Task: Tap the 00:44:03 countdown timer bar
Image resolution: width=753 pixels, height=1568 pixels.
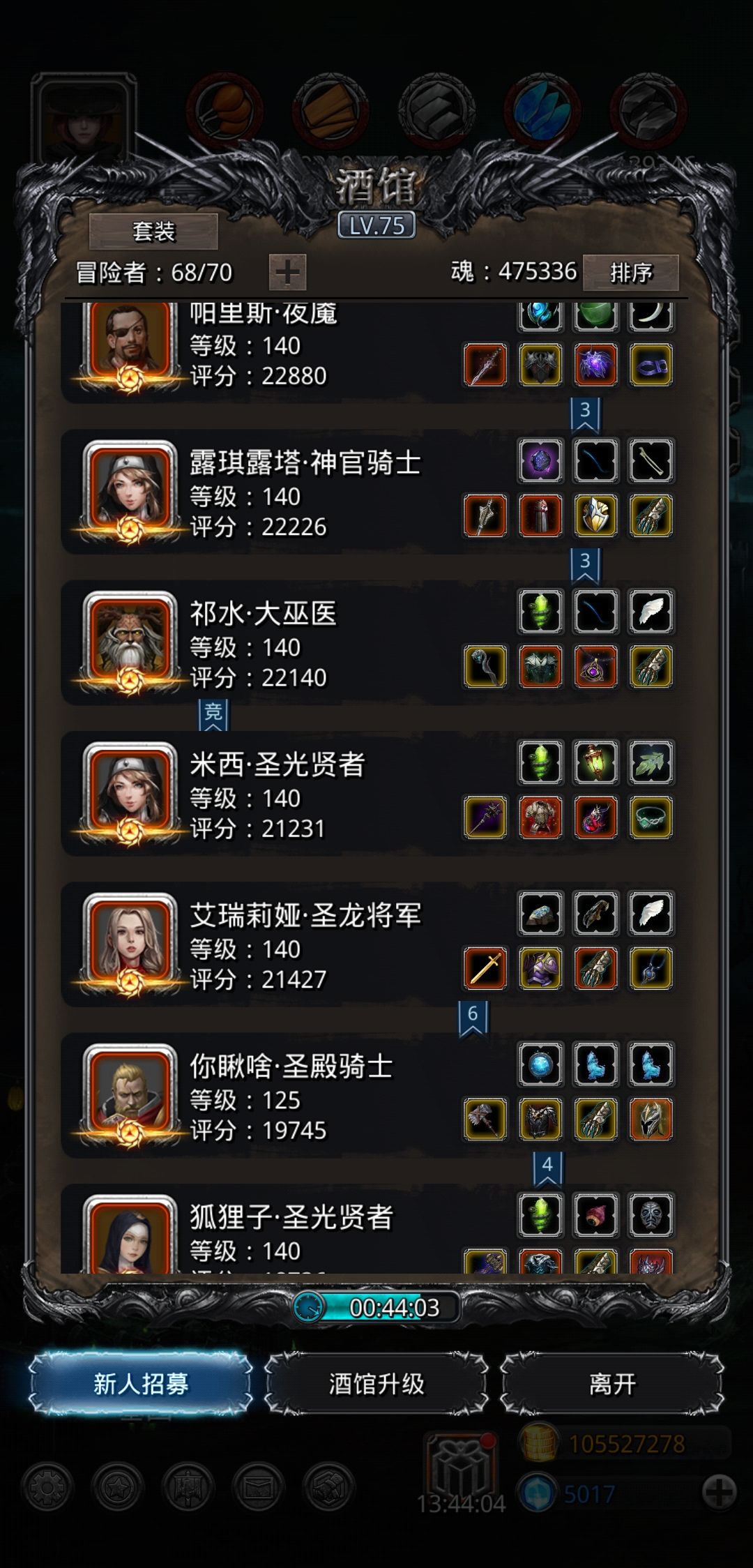Action: point(376,1307)
